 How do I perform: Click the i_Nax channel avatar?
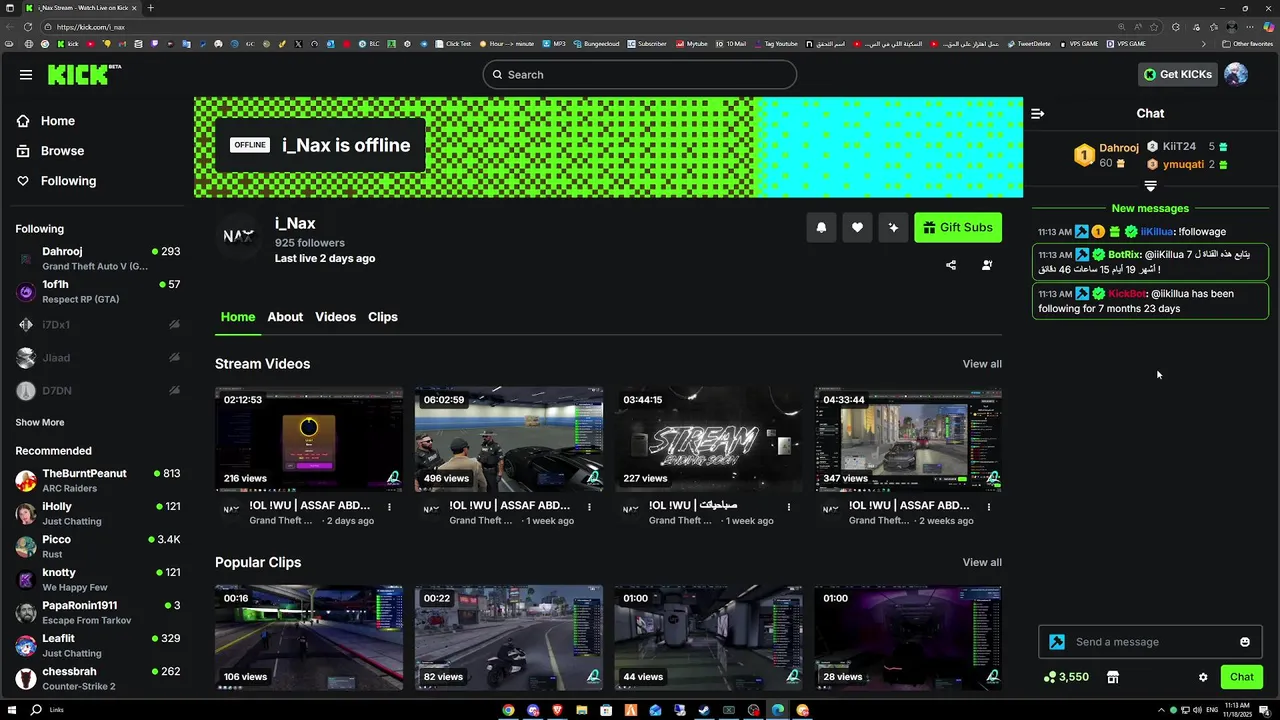(238, 236)
